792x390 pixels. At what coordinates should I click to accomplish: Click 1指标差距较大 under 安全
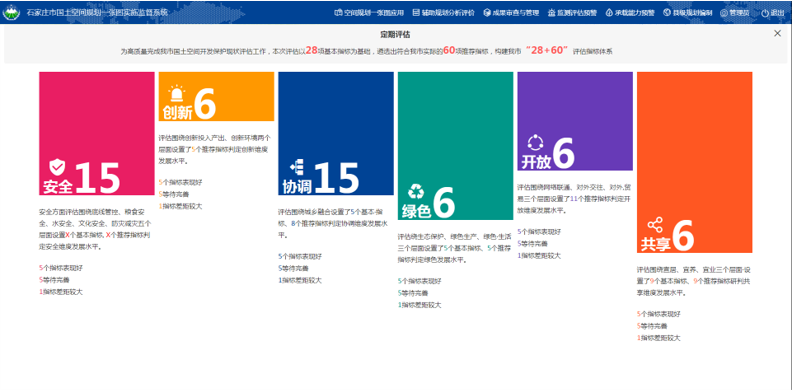pyautogui.click(x=60, y=292)
